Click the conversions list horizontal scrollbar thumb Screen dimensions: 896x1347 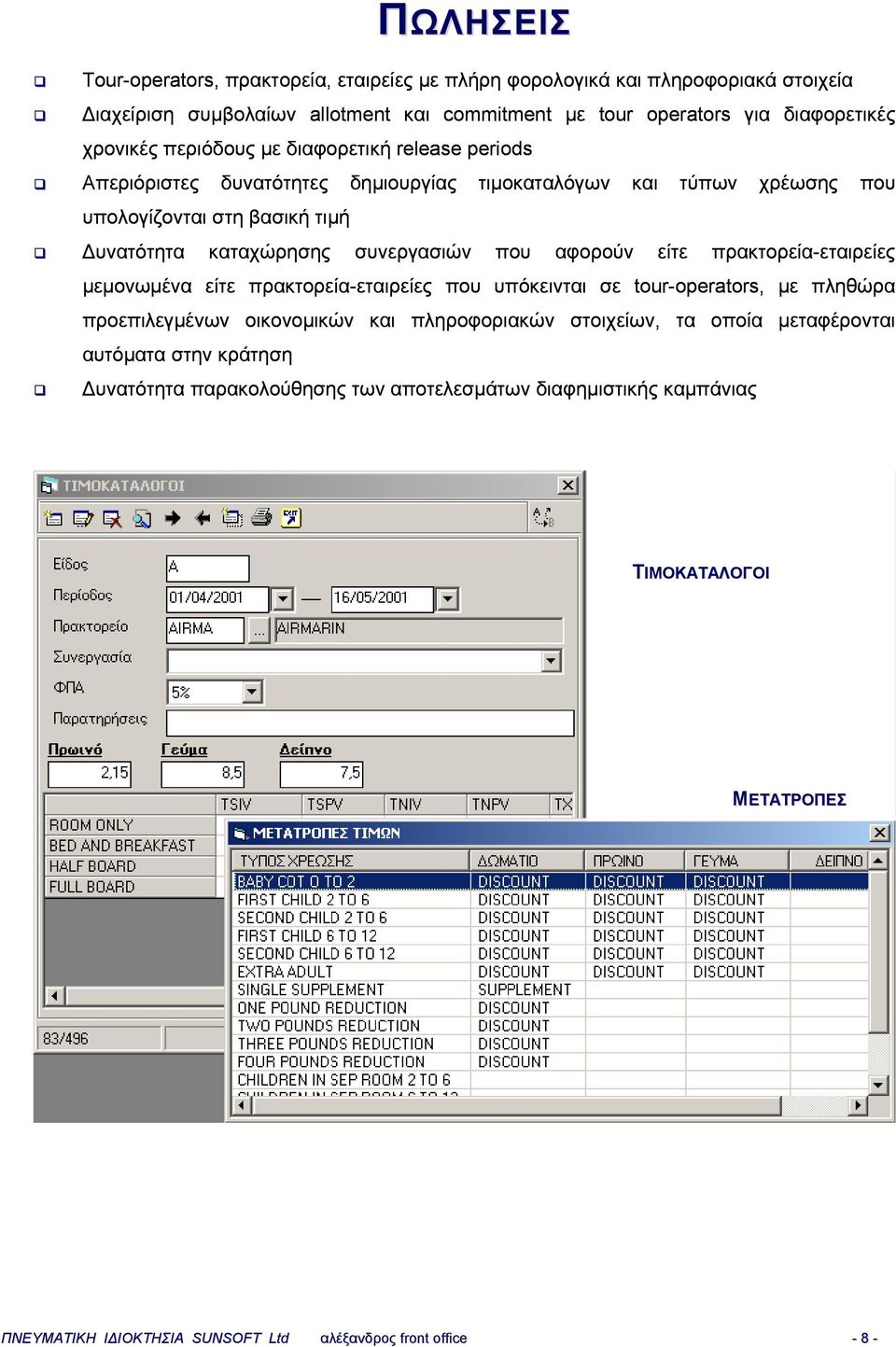[516, 1105]
